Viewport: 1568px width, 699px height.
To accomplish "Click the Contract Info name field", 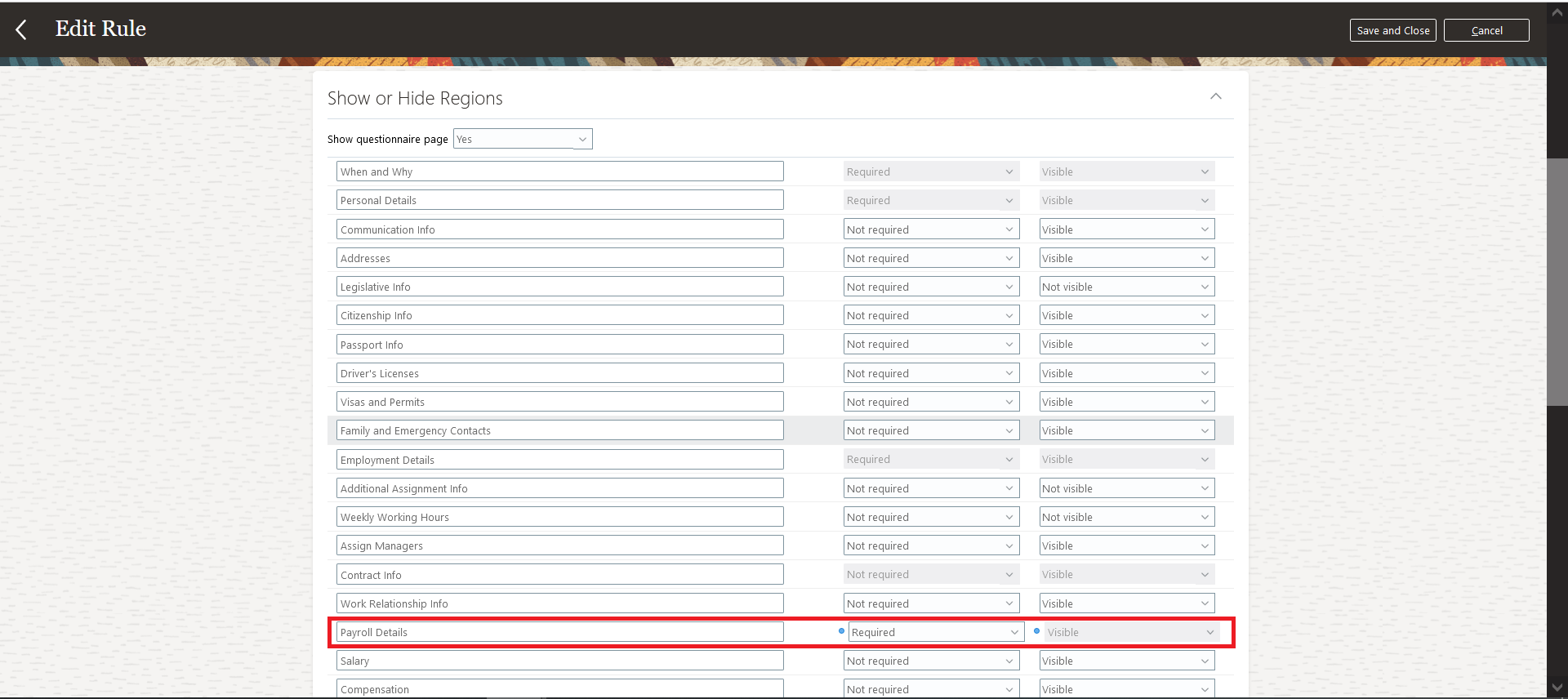I will click(x=560, y=575).
